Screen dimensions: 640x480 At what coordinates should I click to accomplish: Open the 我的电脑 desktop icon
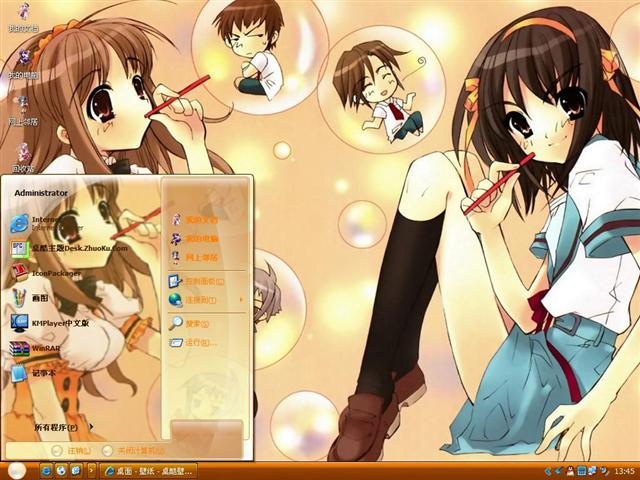[x=23, y=64]
